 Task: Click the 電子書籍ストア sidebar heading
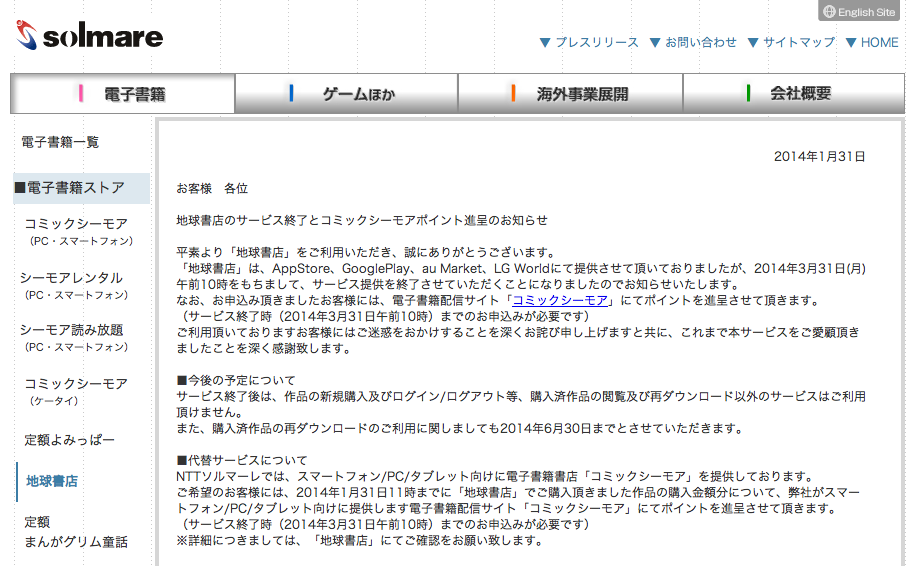pos(81,188)
